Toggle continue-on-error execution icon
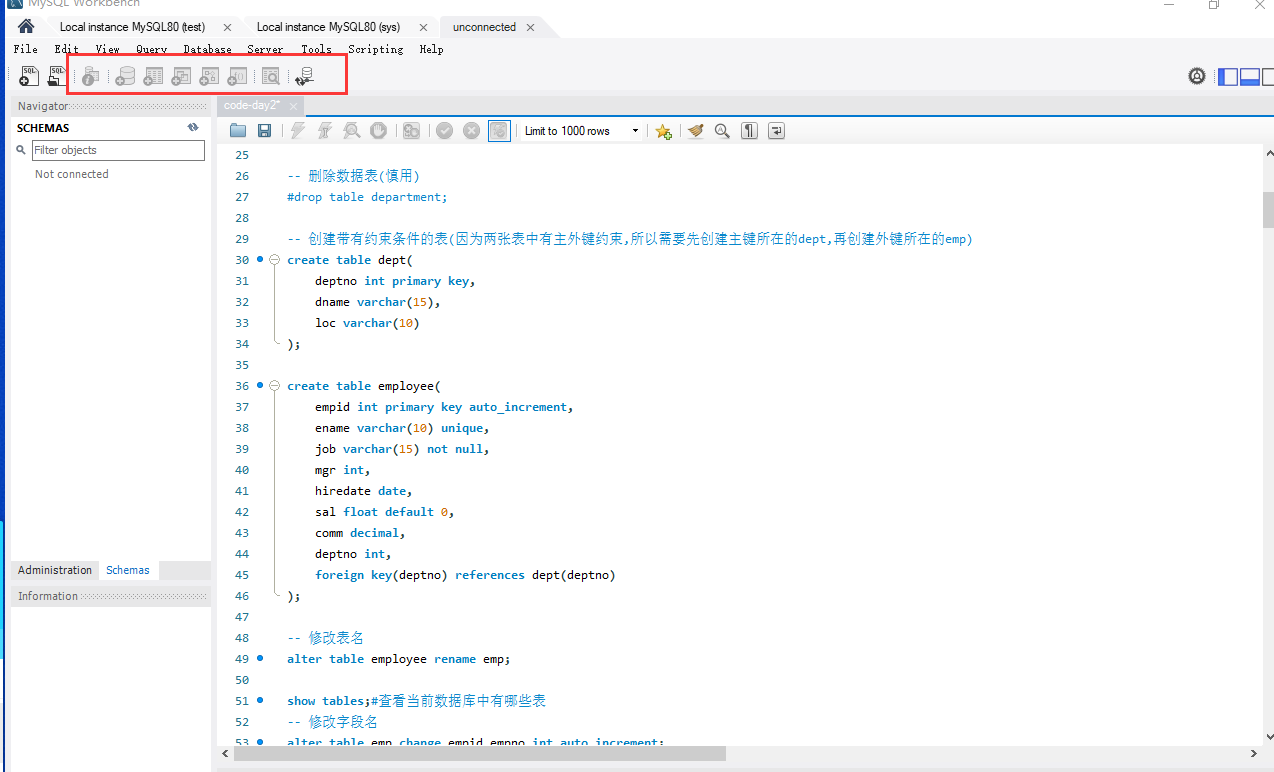 coord(411,131)
